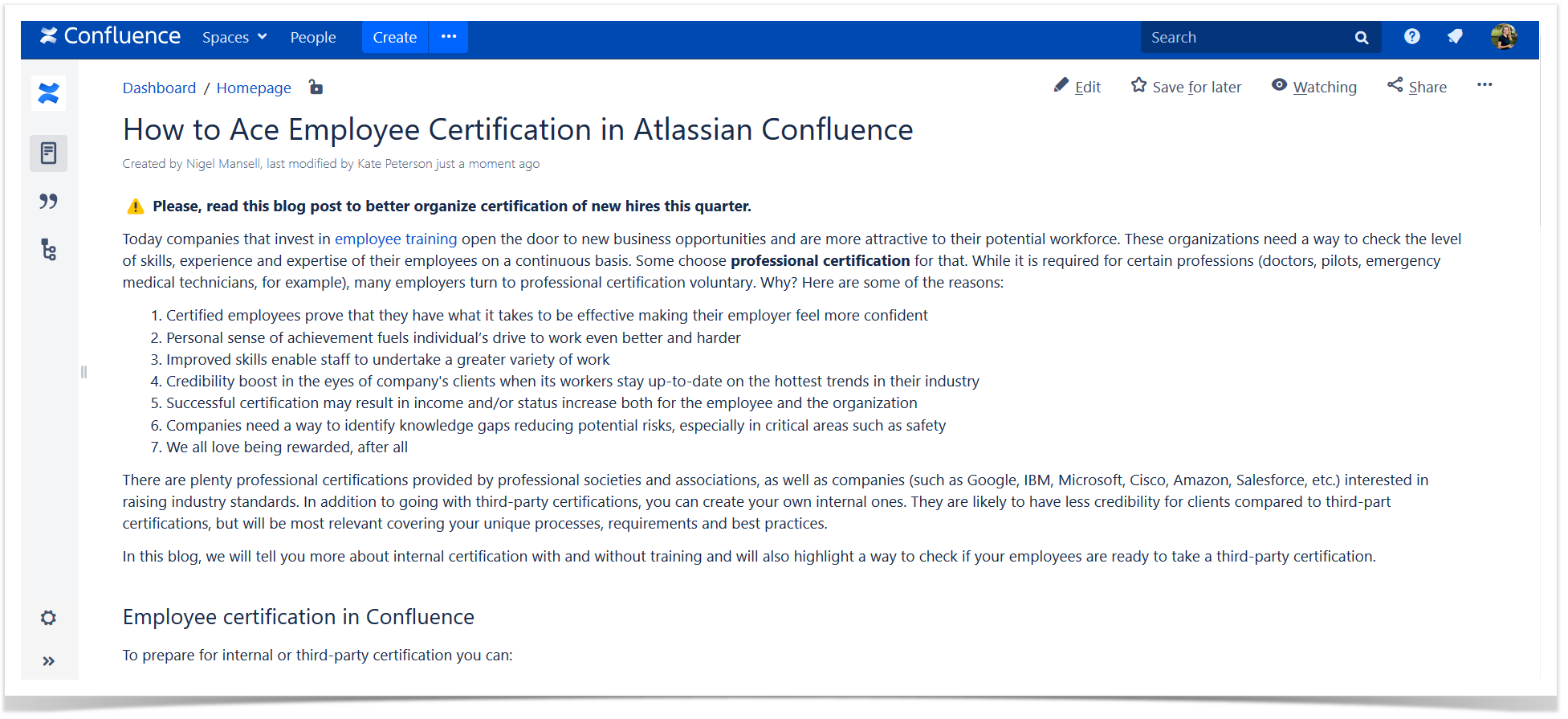1568x719 pixels.
Task: Open the create-from-template ellipsis button
Action: click(449, 37)
